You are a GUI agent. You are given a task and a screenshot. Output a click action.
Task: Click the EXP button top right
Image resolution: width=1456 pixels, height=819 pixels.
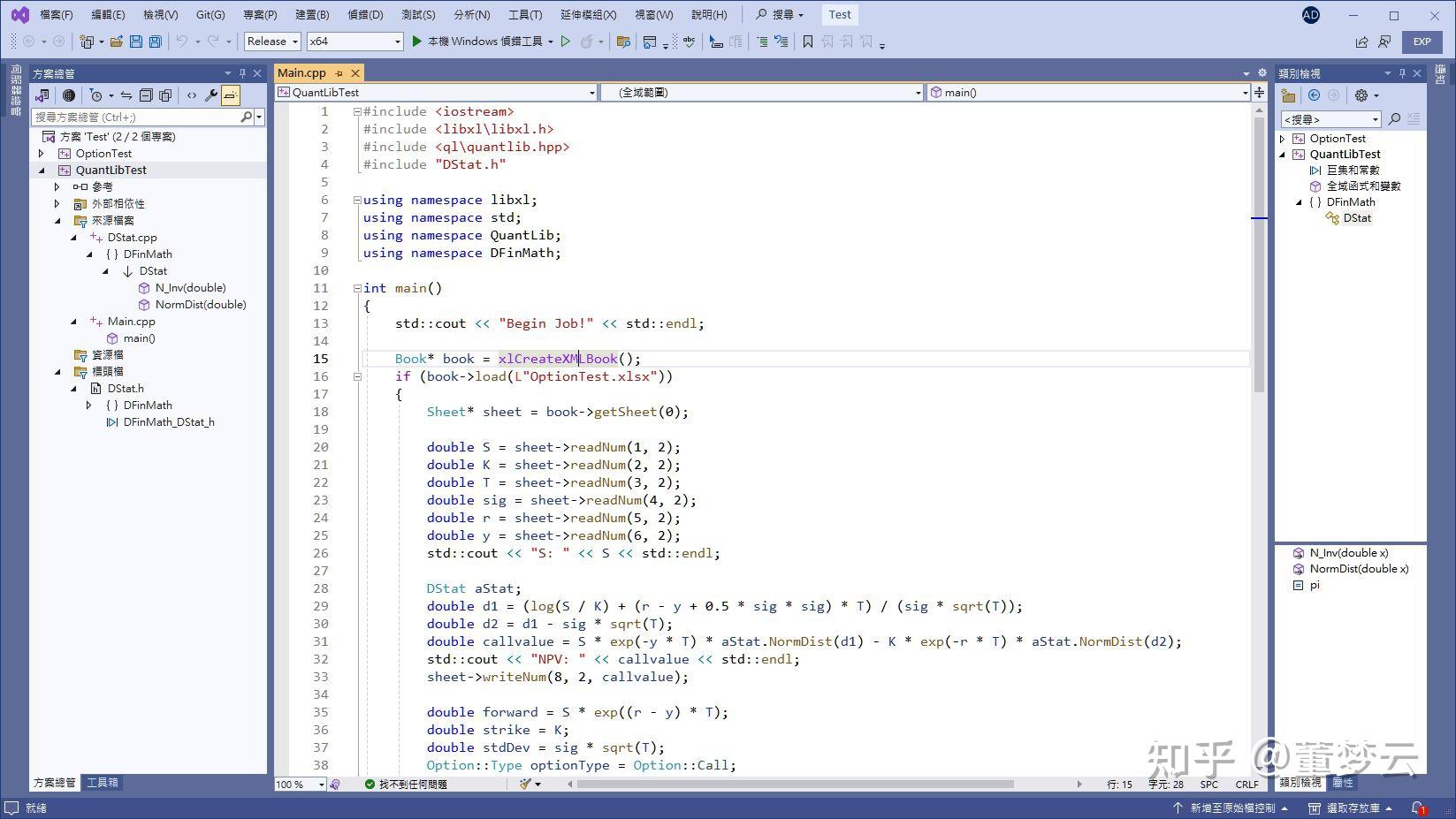tap(1422, 42)
